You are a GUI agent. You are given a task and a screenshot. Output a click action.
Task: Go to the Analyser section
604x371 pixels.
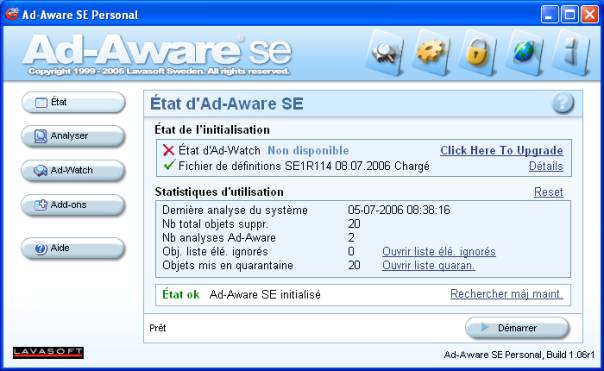pos(73,136)
